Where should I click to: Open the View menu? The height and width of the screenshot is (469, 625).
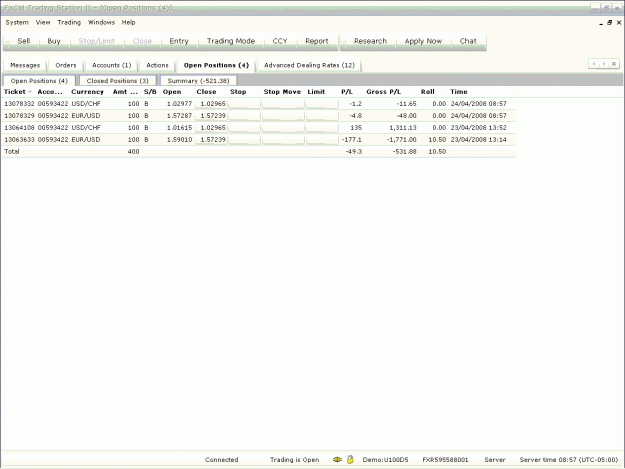43,23
